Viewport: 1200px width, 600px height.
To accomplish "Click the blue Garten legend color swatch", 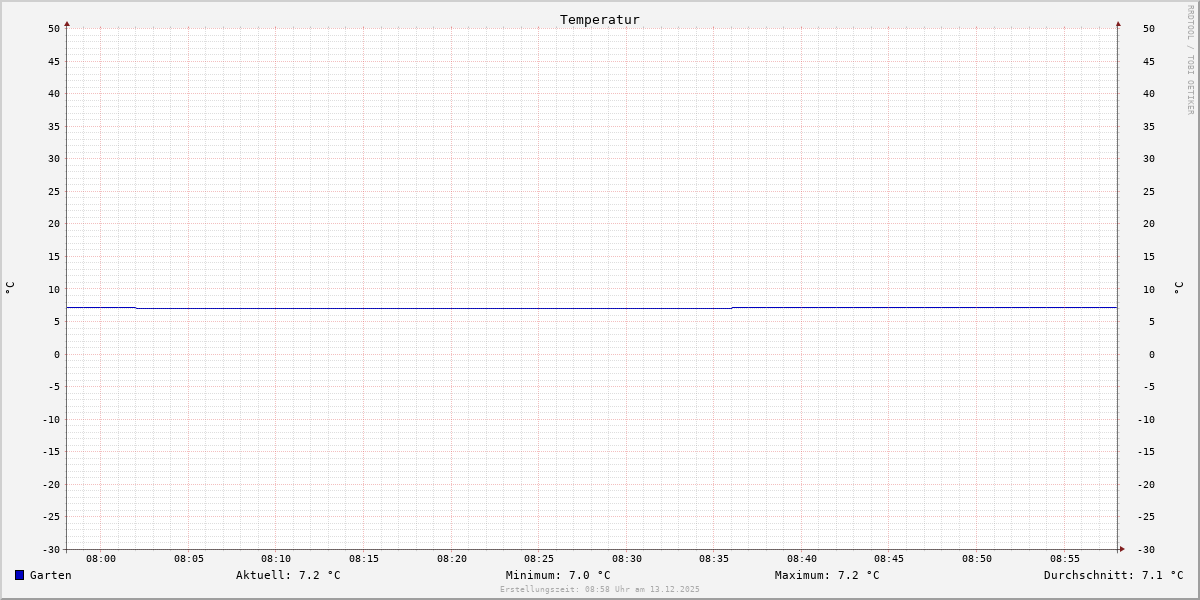I will (x=19, y=575).
